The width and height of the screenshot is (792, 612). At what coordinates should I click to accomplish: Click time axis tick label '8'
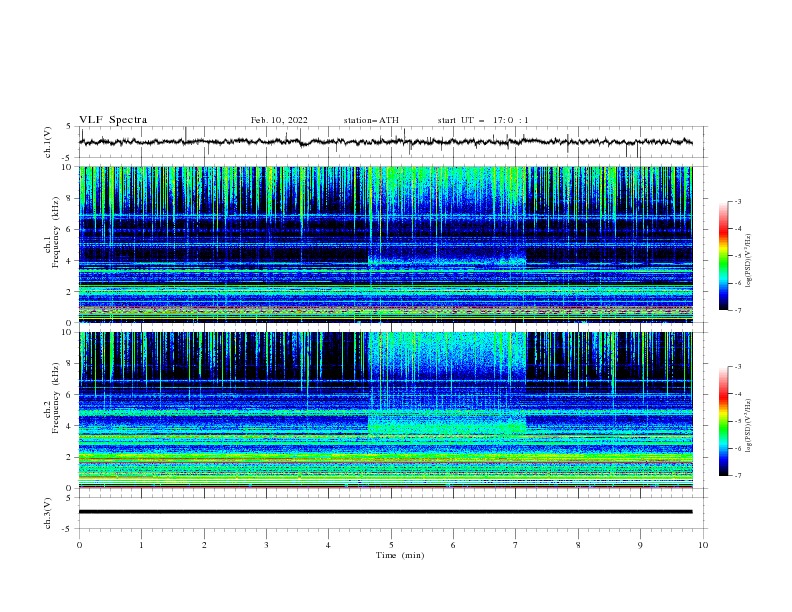click(578, 545)
